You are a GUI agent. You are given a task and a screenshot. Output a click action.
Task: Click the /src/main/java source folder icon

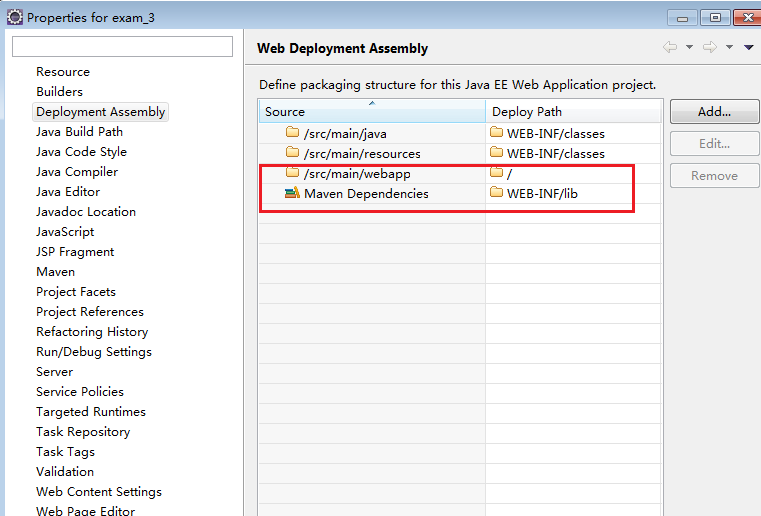coord(292,133)
